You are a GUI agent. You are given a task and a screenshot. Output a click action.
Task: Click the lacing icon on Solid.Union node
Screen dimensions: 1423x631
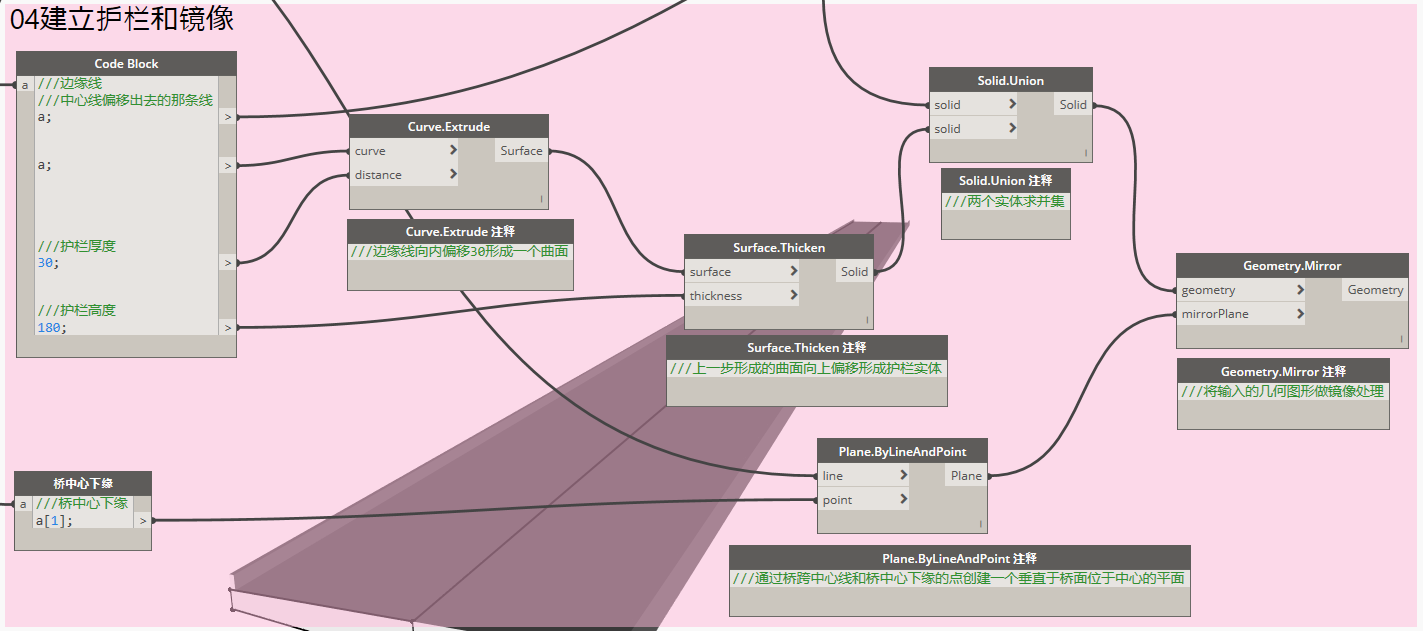pos(1085,153)
